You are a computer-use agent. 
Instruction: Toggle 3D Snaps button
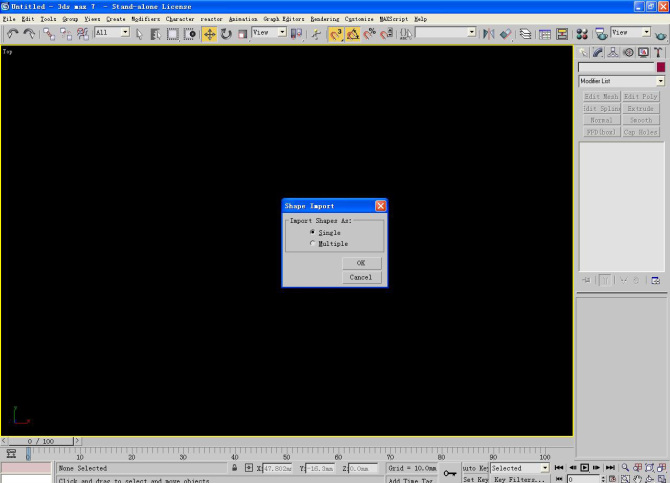coord(336,34)
